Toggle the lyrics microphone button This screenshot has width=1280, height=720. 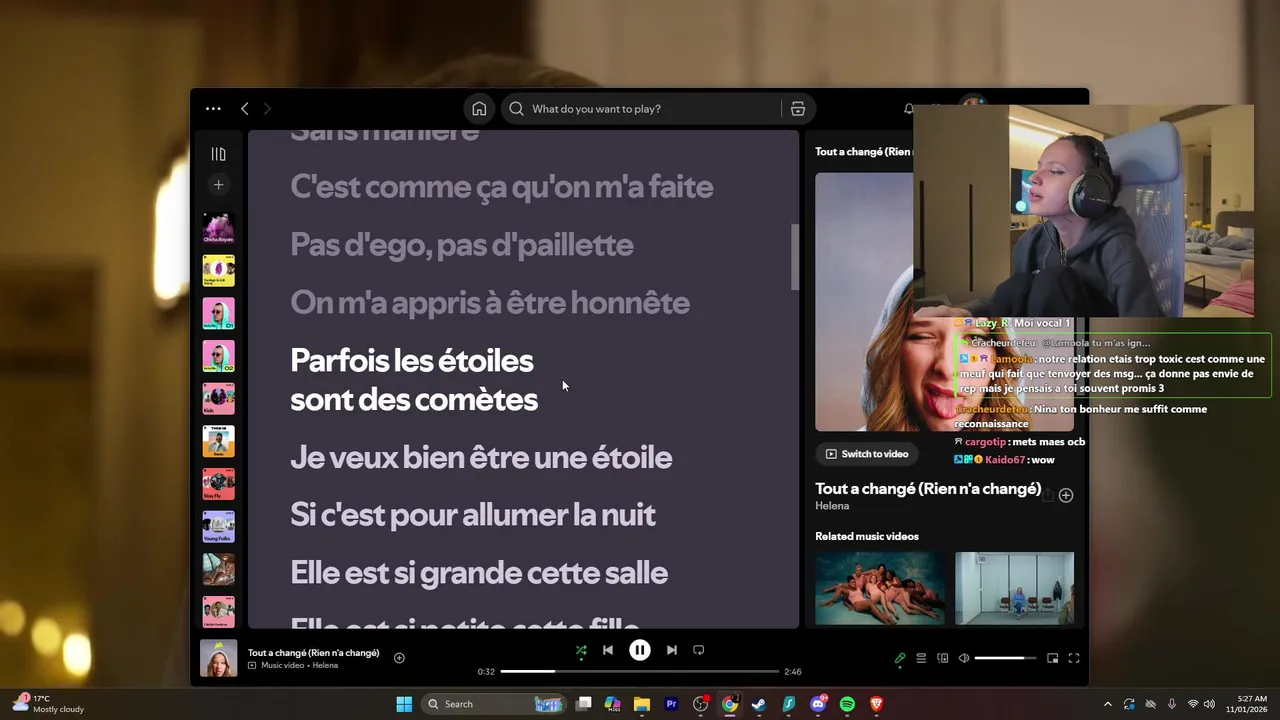tap(900, 658)
